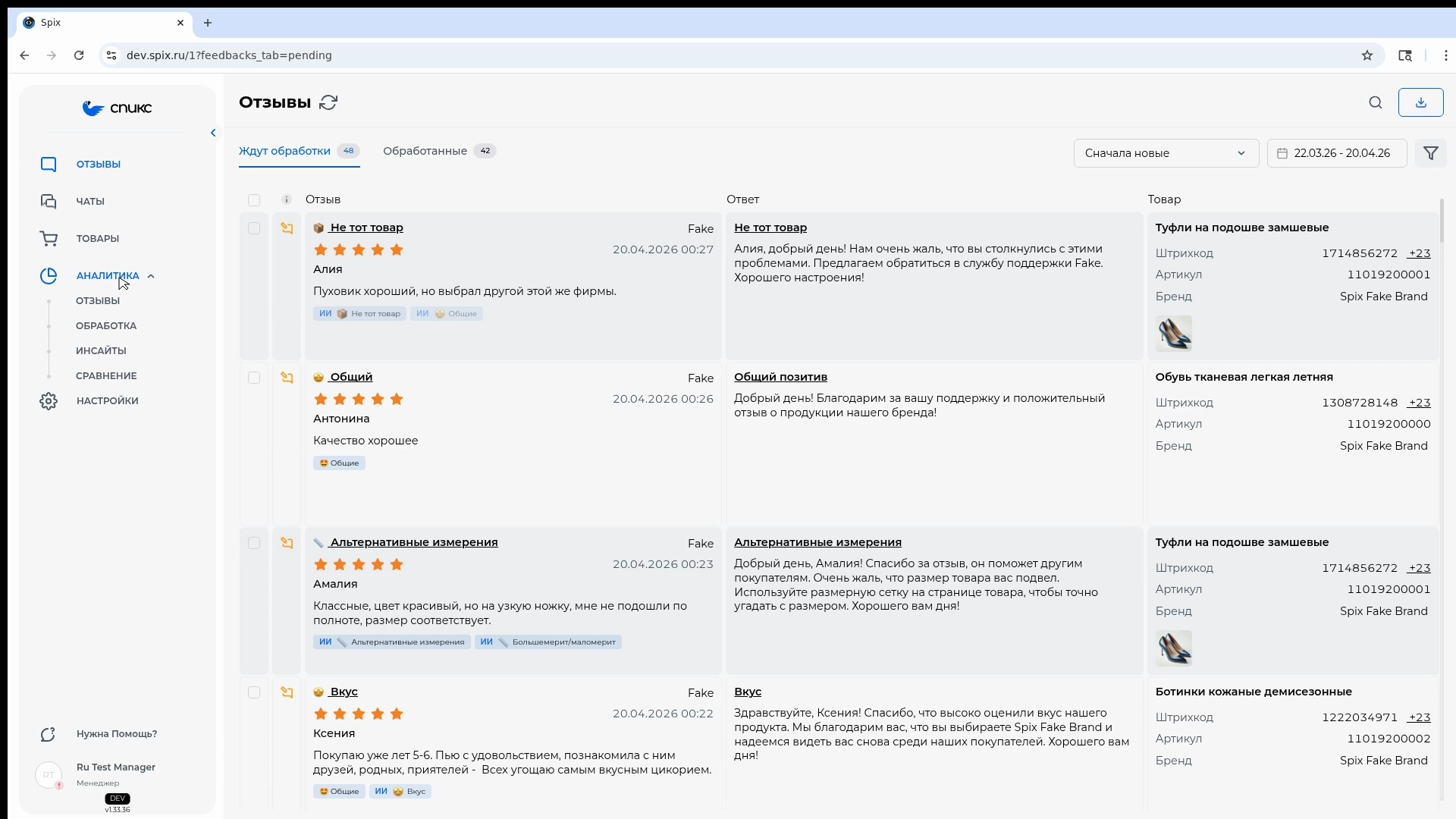The width and height of the screenshot is (1456, 819).
Task: Click Нужна Помощь? link
Action: tap(117, 733)
